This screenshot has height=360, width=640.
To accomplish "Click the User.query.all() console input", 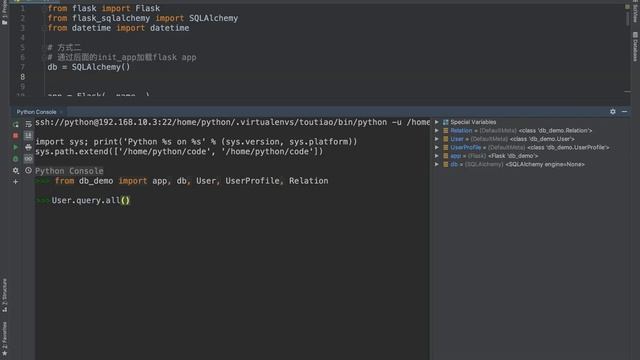I will [91, 200].
